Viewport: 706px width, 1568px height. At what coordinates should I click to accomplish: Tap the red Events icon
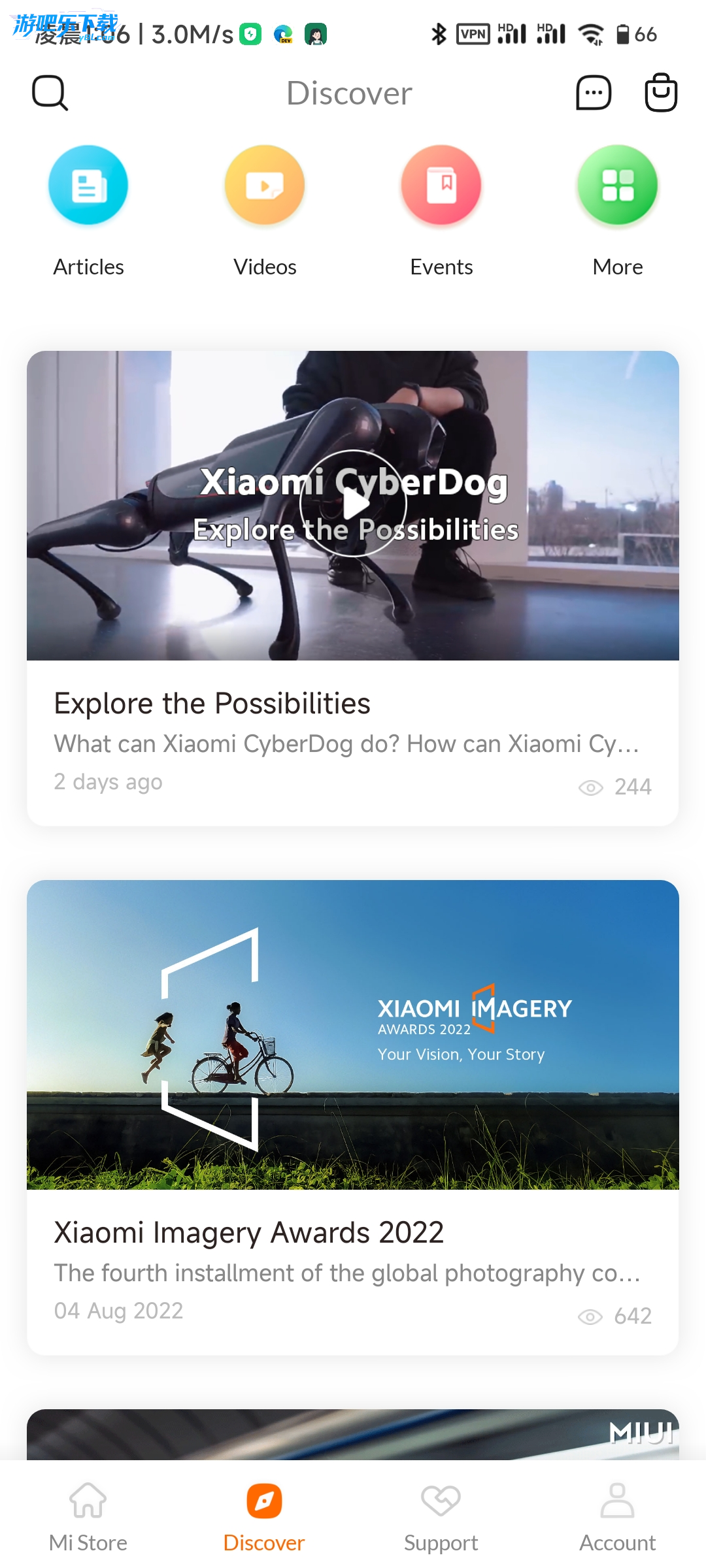[441, 185]
